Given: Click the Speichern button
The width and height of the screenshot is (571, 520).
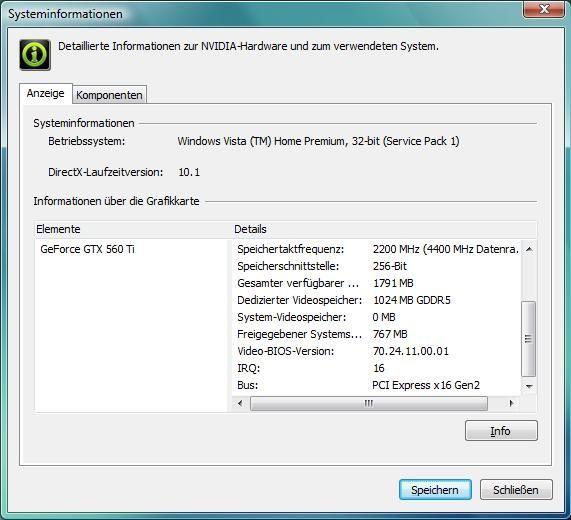Looking at the screenshot, I should [x=435, y=490].
